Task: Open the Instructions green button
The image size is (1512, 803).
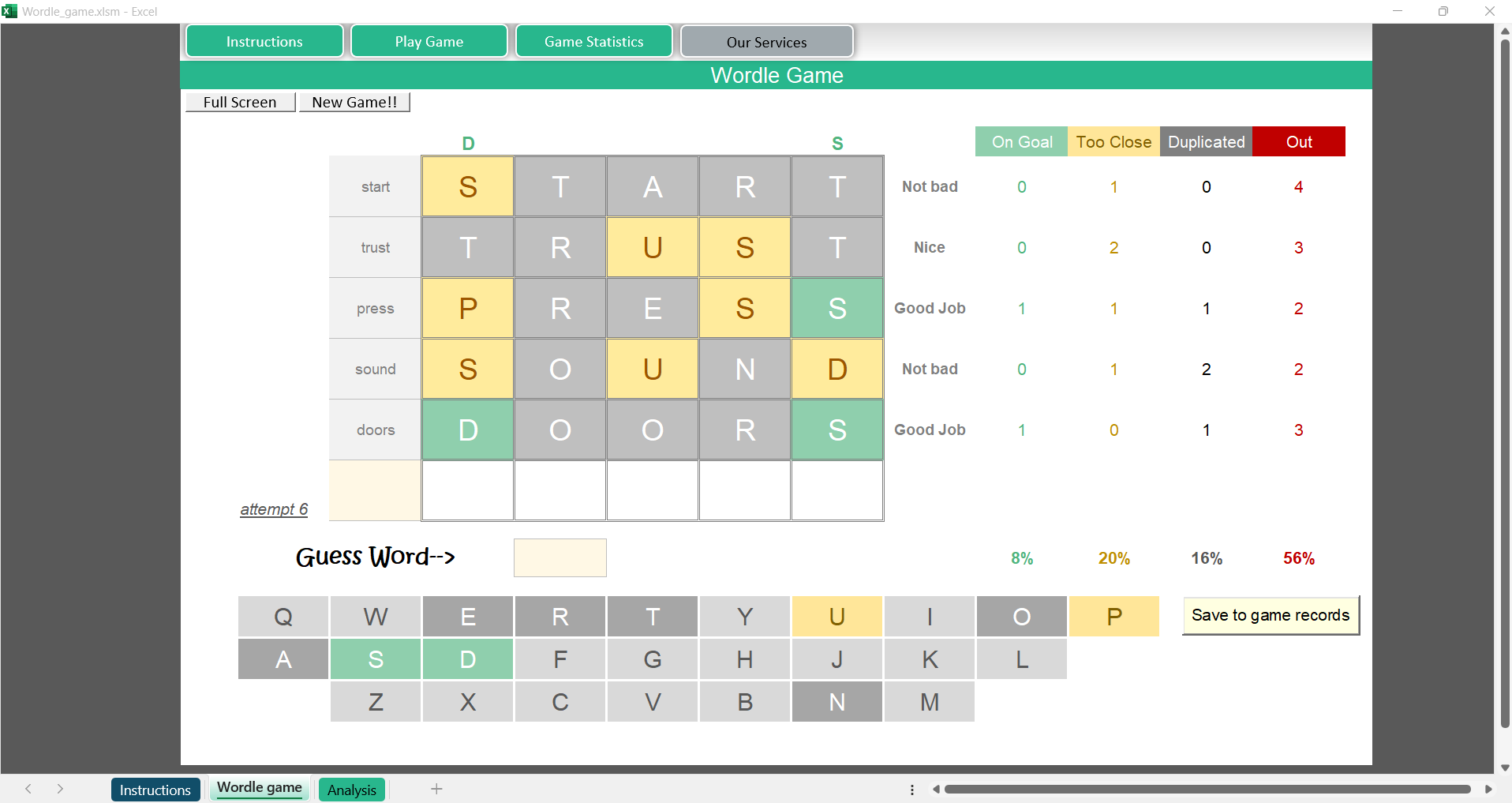Action: pyautogui.click(x=264, y=42)
